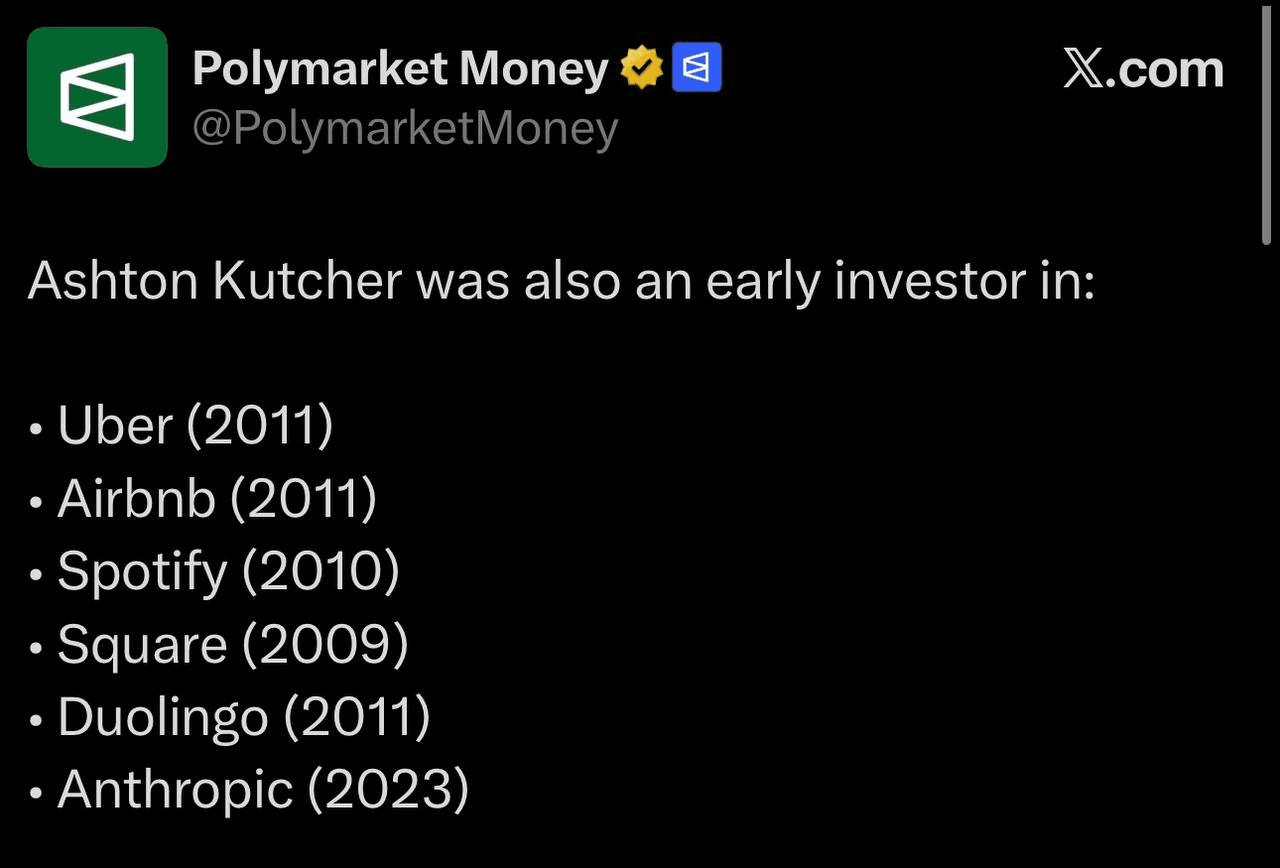Click the word Anthropic in the list
This screenshot has width=1280, height=868.
click(175, 790)
